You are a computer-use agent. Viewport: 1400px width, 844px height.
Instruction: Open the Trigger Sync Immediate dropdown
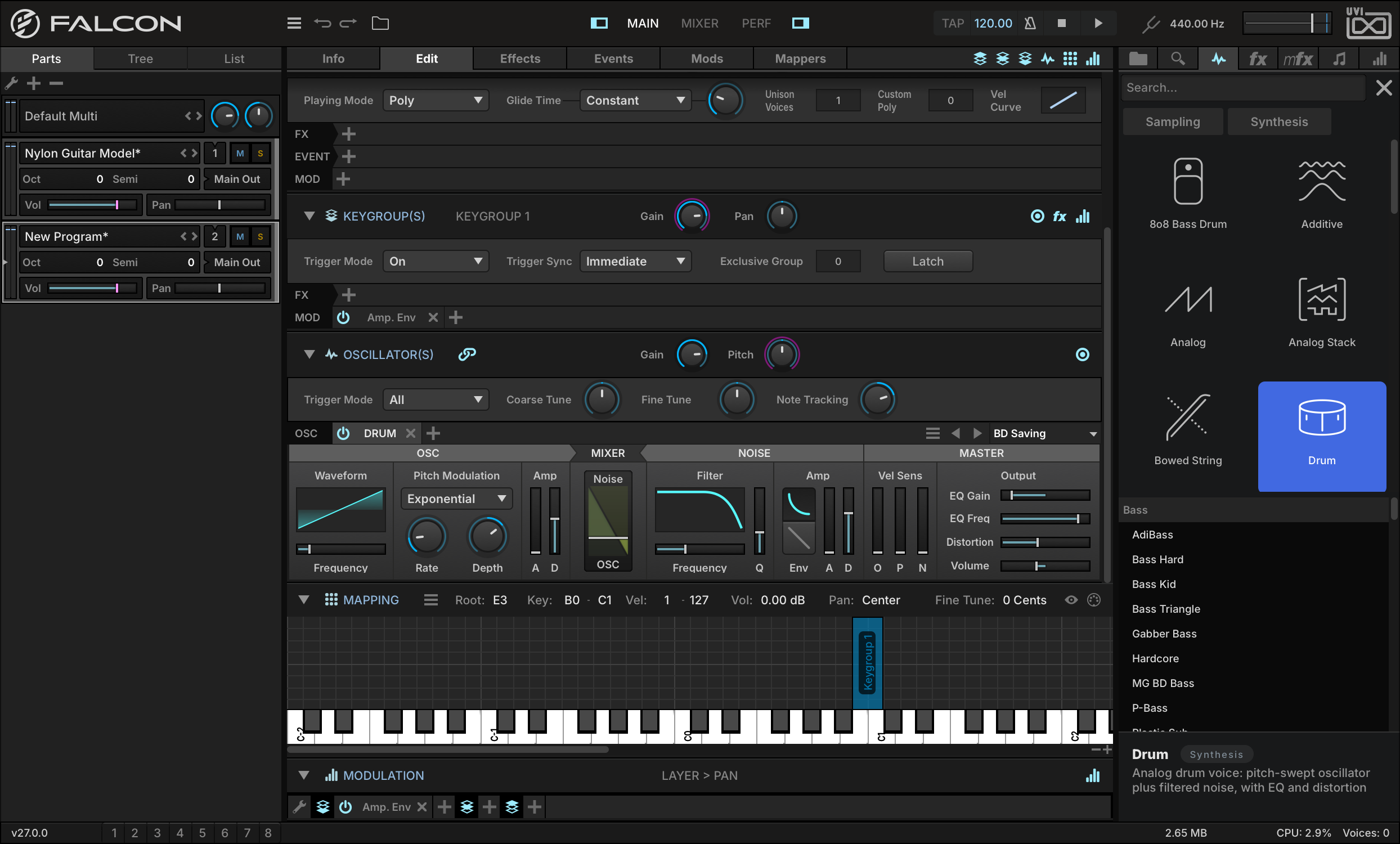pyautogui.click(x=635, y=261)
